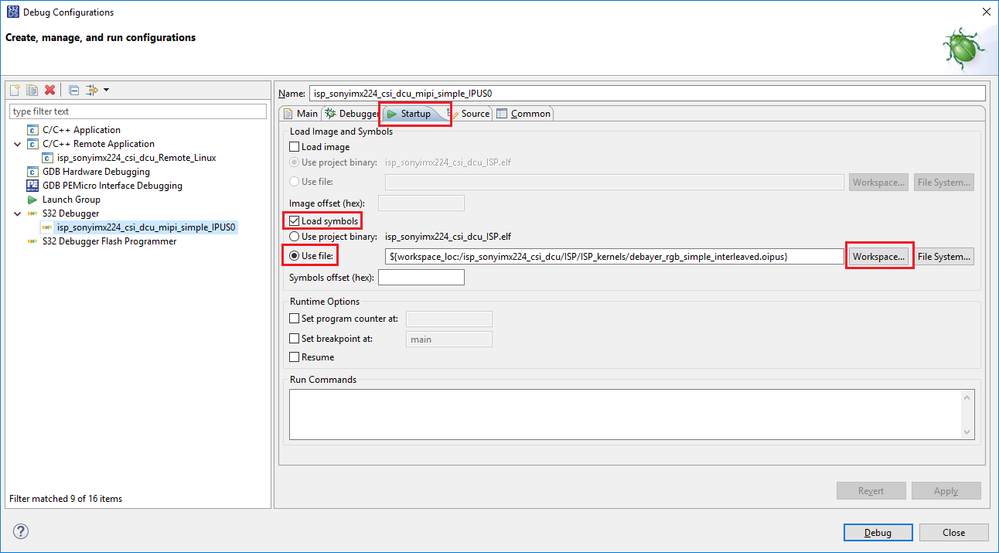This screenshot has width=999, height=553.
Task: Click the Duplicate launch configuration icon
Action: (x=32, y=90)
